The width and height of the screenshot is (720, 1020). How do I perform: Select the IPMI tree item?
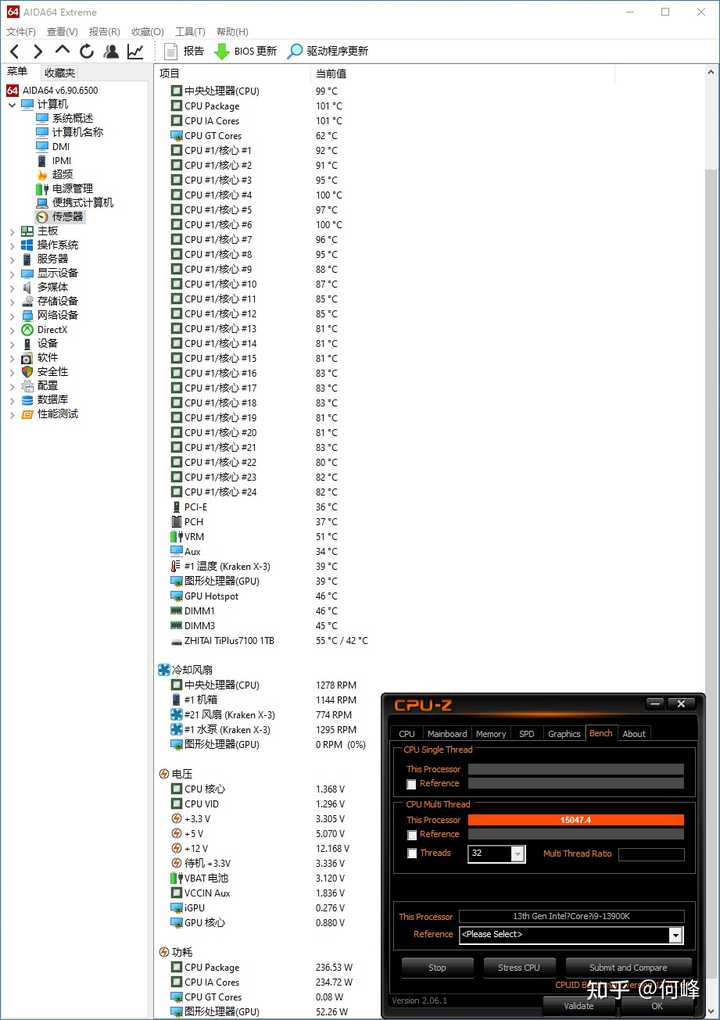click(55, 161)
